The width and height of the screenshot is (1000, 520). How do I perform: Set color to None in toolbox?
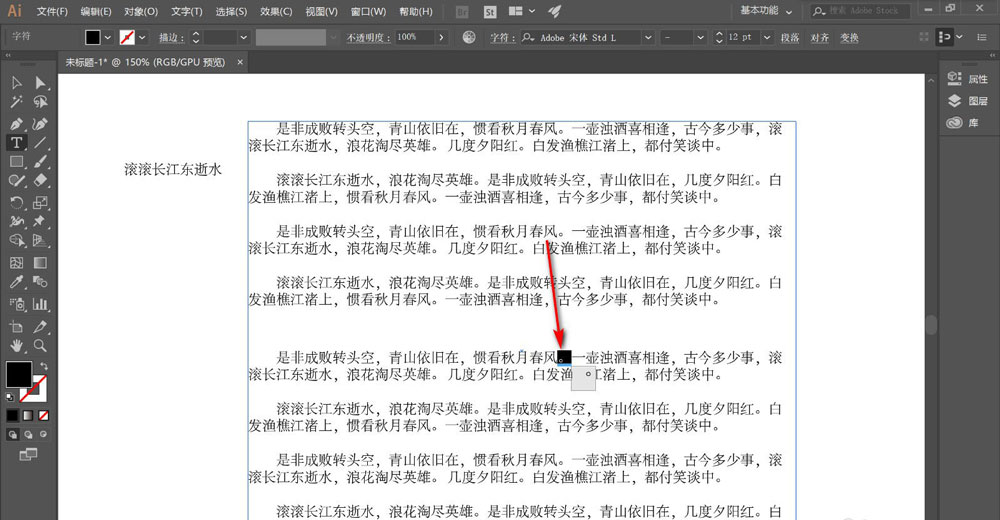[x=43, y=414]
